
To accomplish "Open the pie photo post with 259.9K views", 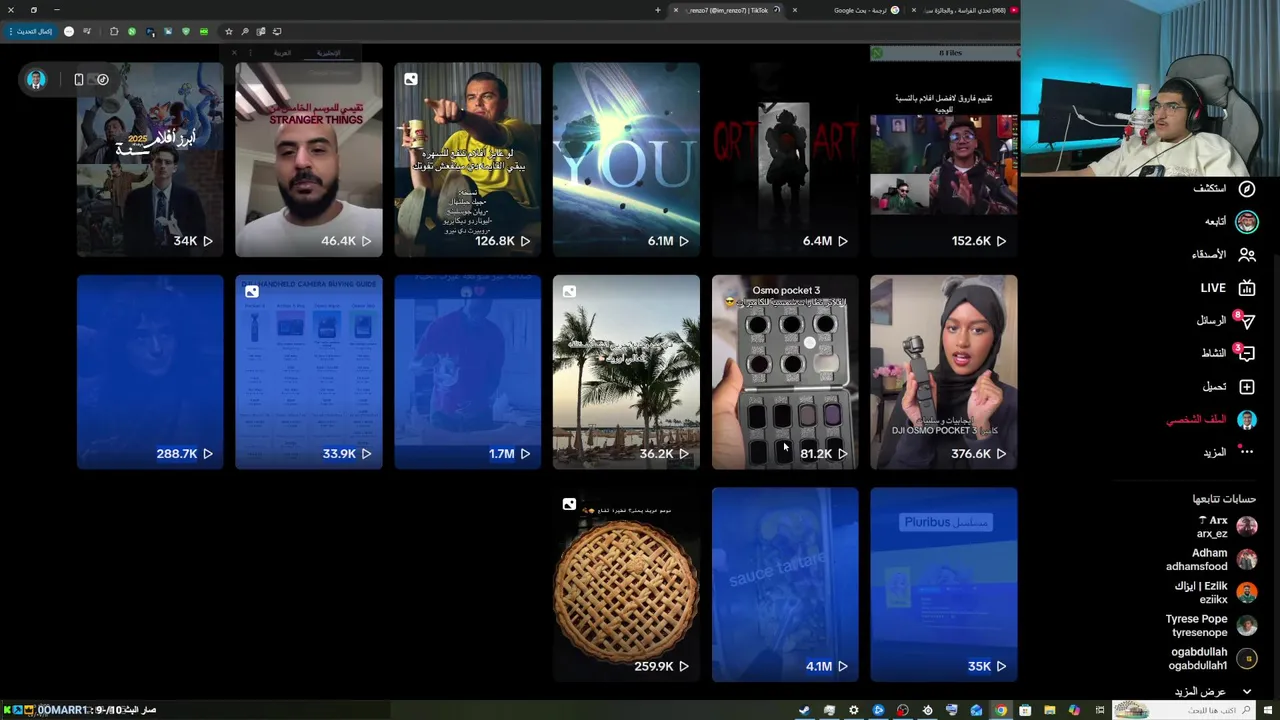I will (x=626, y=585).
